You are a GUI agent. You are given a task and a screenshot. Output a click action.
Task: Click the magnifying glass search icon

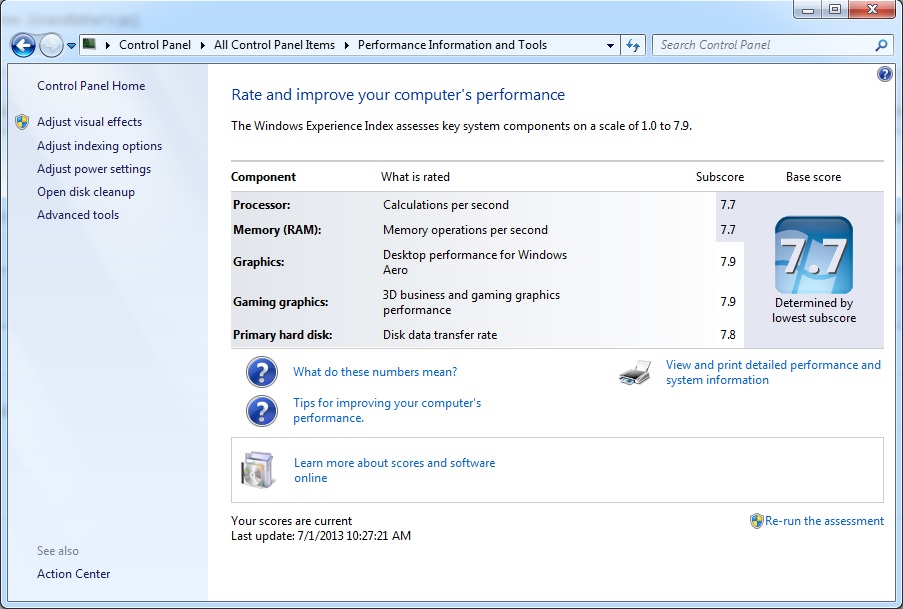click(x=881, y=45)
